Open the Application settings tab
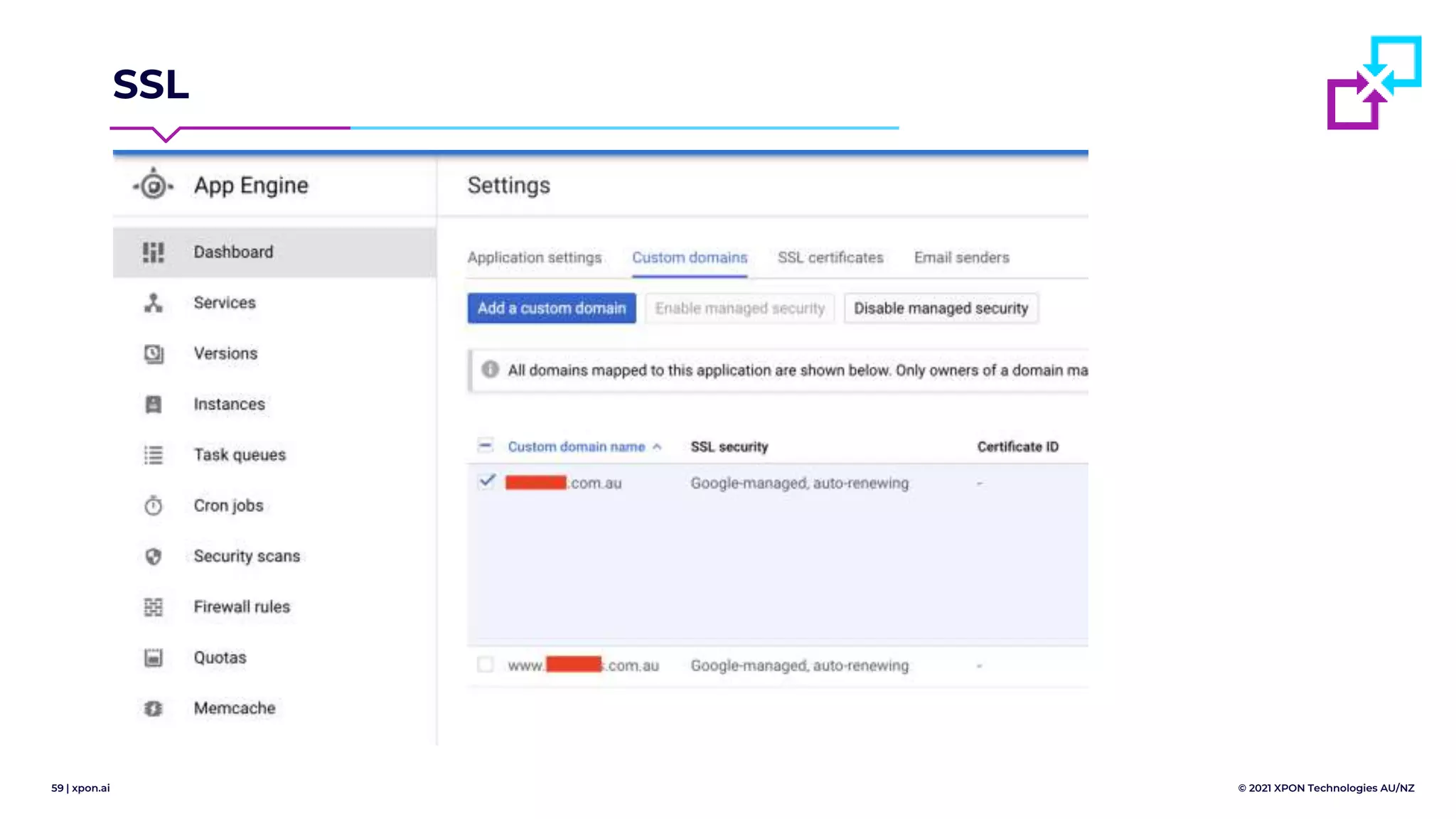 point(534,257)
